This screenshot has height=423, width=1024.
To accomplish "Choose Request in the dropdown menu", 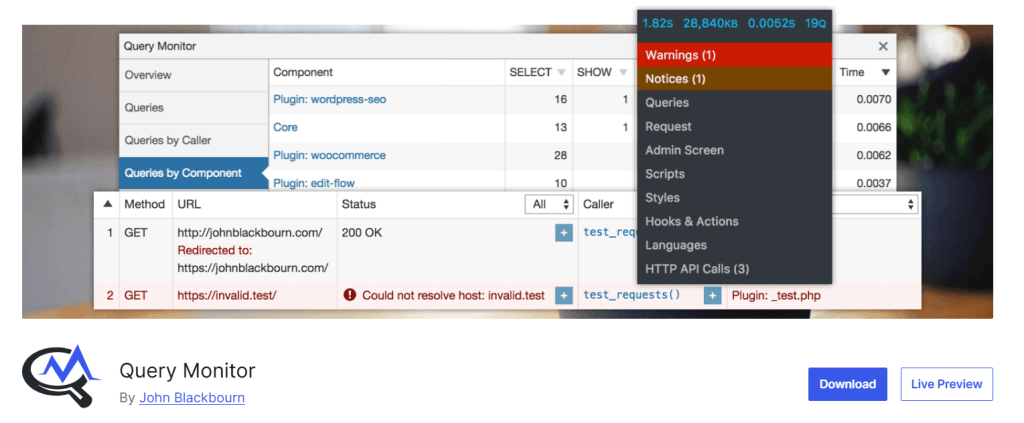I will pos(735,127).
